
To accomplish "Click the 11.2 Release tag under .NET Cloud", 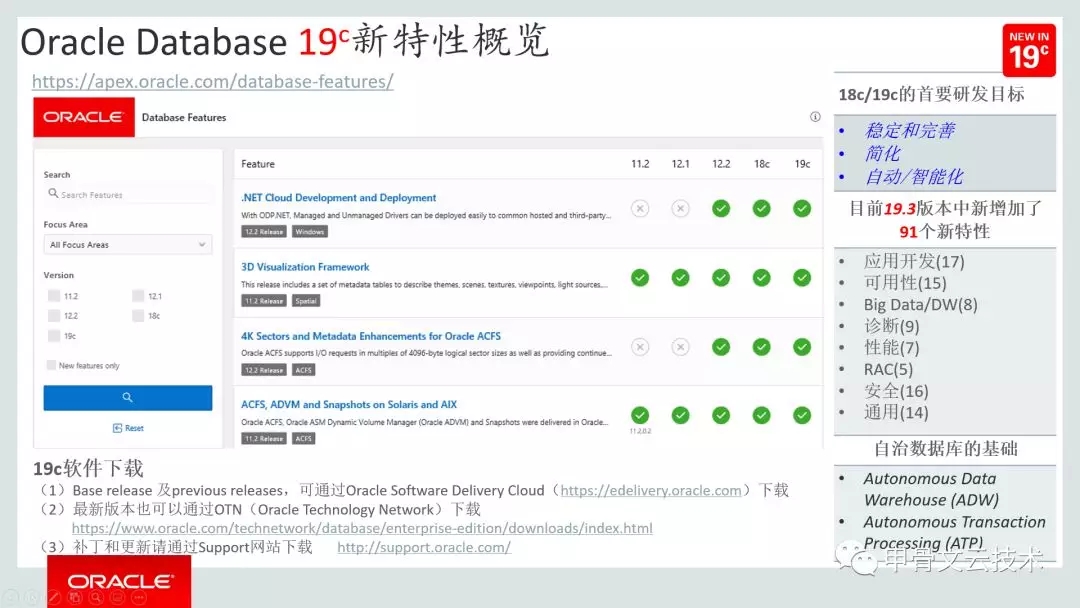I will pyautogui.click(x=264, y=232).
